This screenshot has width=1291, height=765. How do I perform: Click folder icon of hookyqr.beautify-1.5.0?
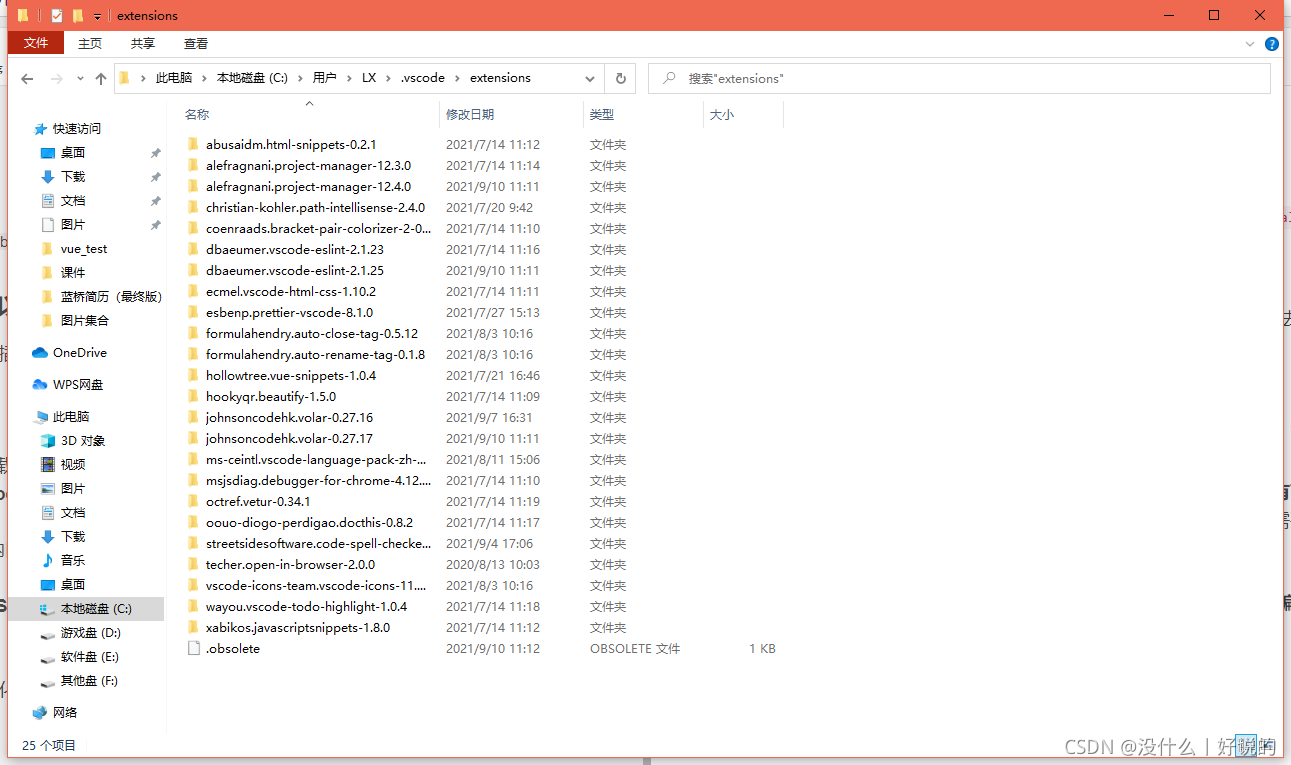[194, 397]
